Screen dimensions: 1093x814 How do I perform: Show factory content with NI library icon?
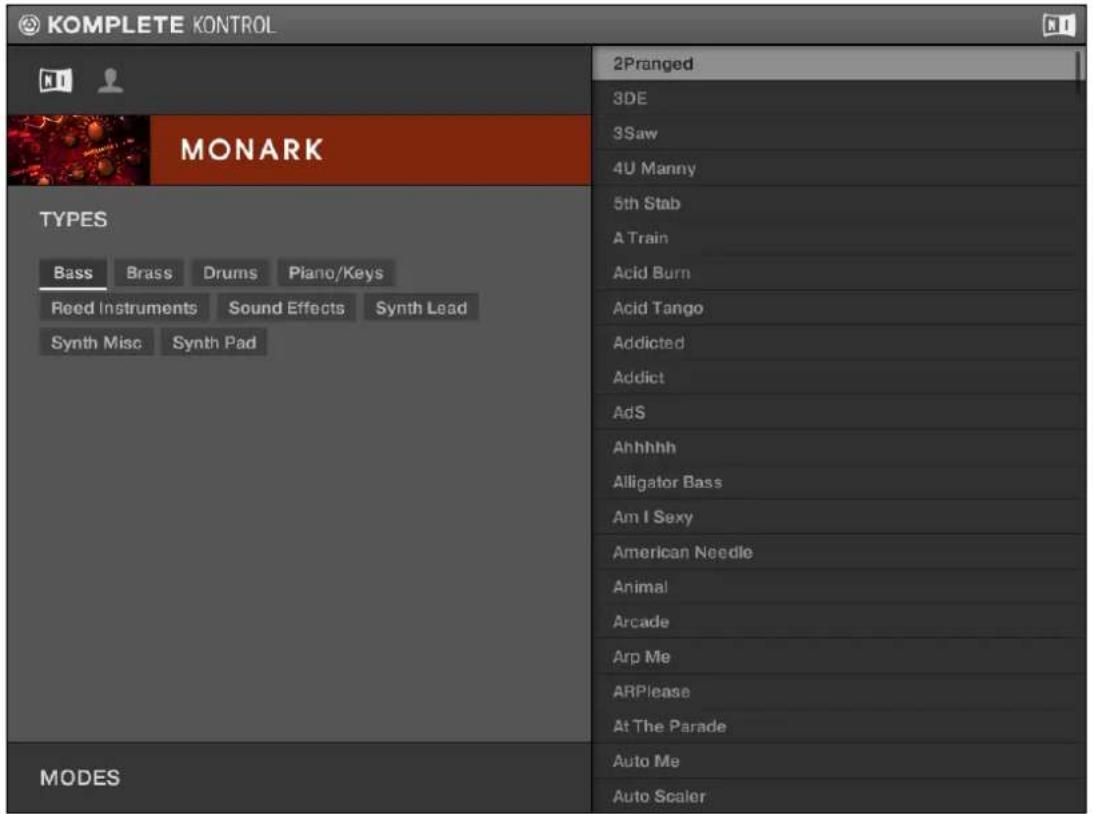click(55, 81)
